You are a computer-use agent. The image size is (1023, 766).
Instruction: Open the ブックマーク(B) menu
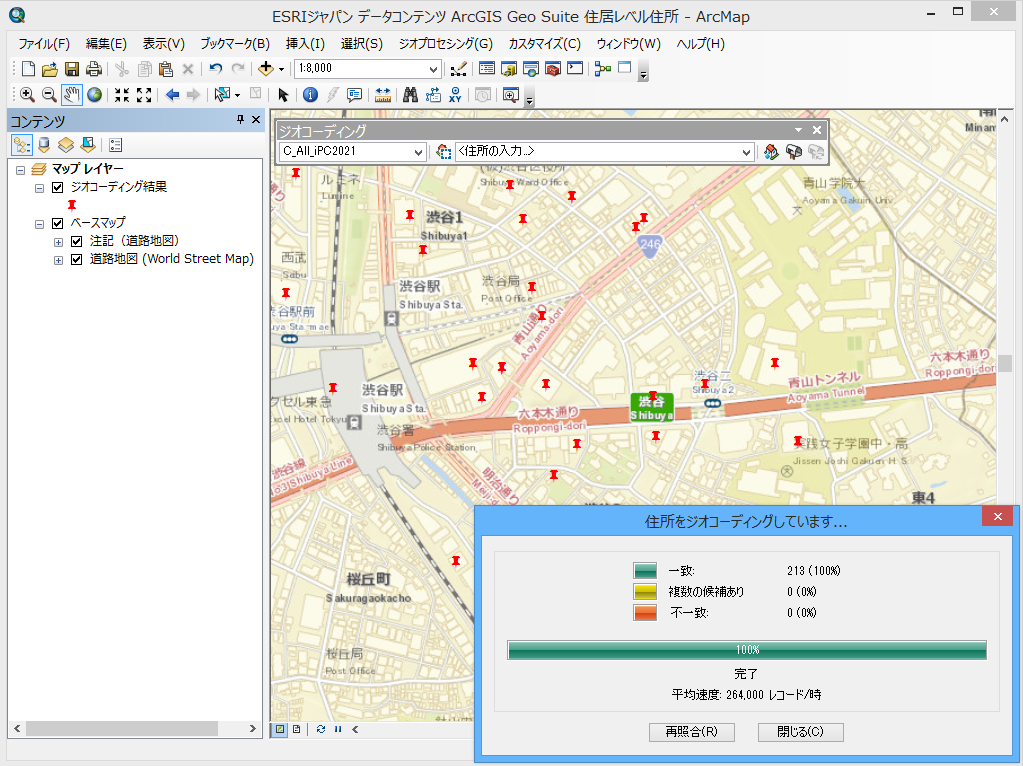(x=235, y=44)
